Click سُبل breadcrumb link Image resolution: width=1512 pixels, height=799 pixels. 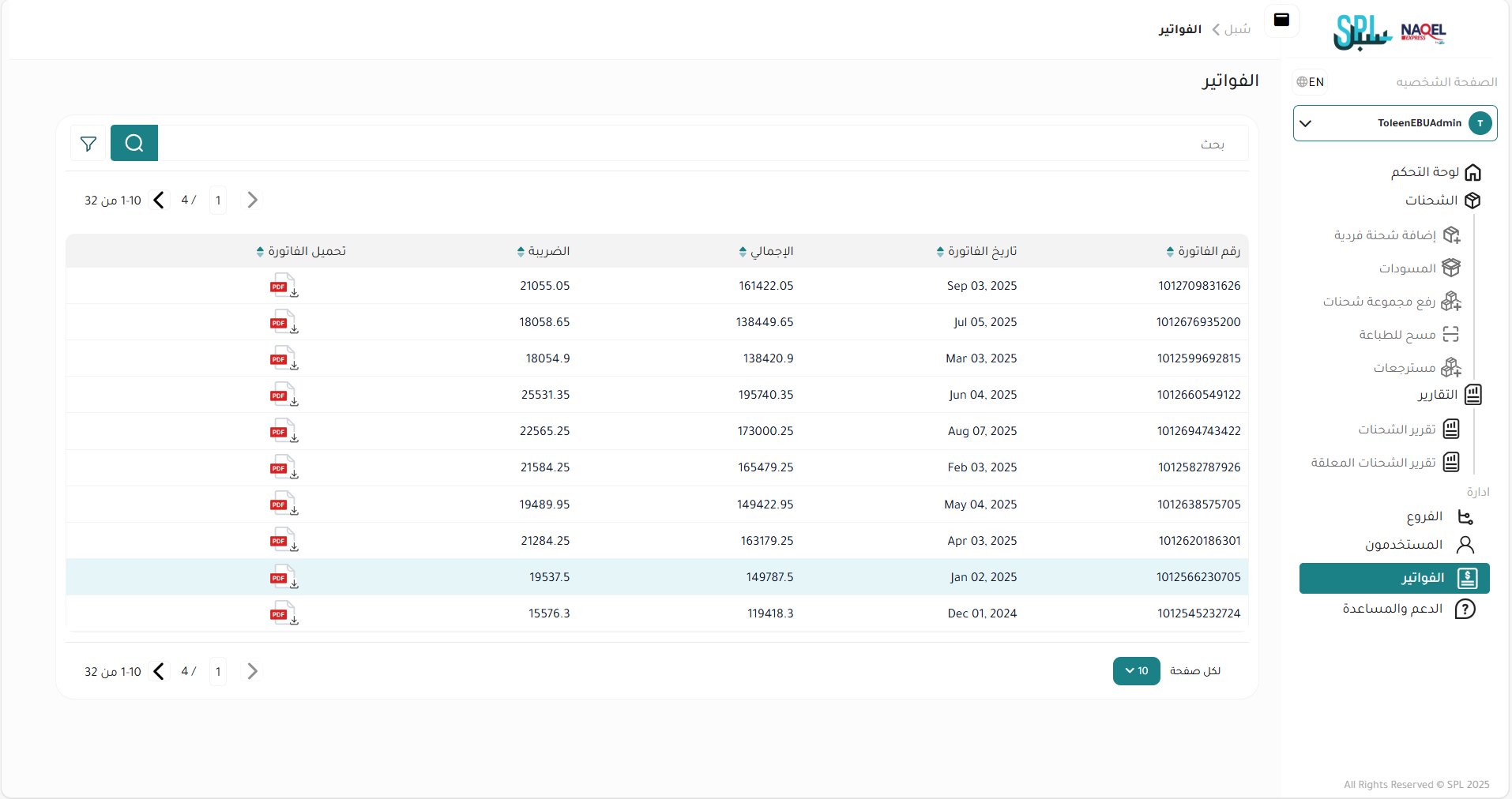coord(1237,29)
